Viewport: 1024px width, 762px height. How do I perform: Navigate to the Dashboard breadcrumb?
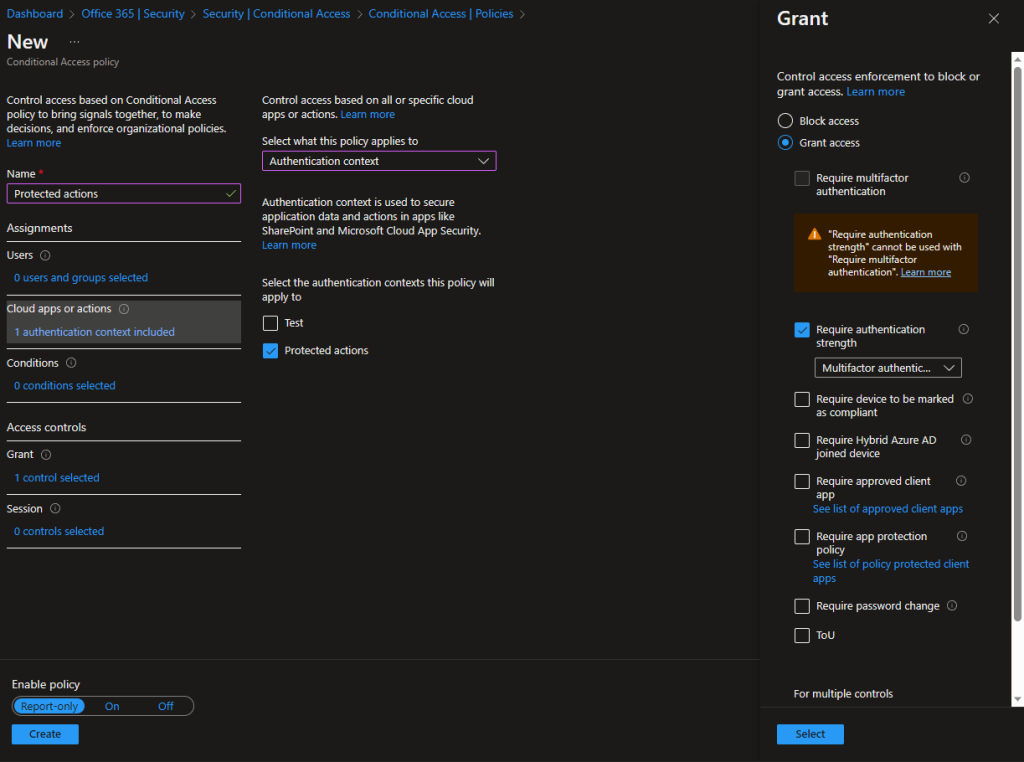(x=35, y=14)
